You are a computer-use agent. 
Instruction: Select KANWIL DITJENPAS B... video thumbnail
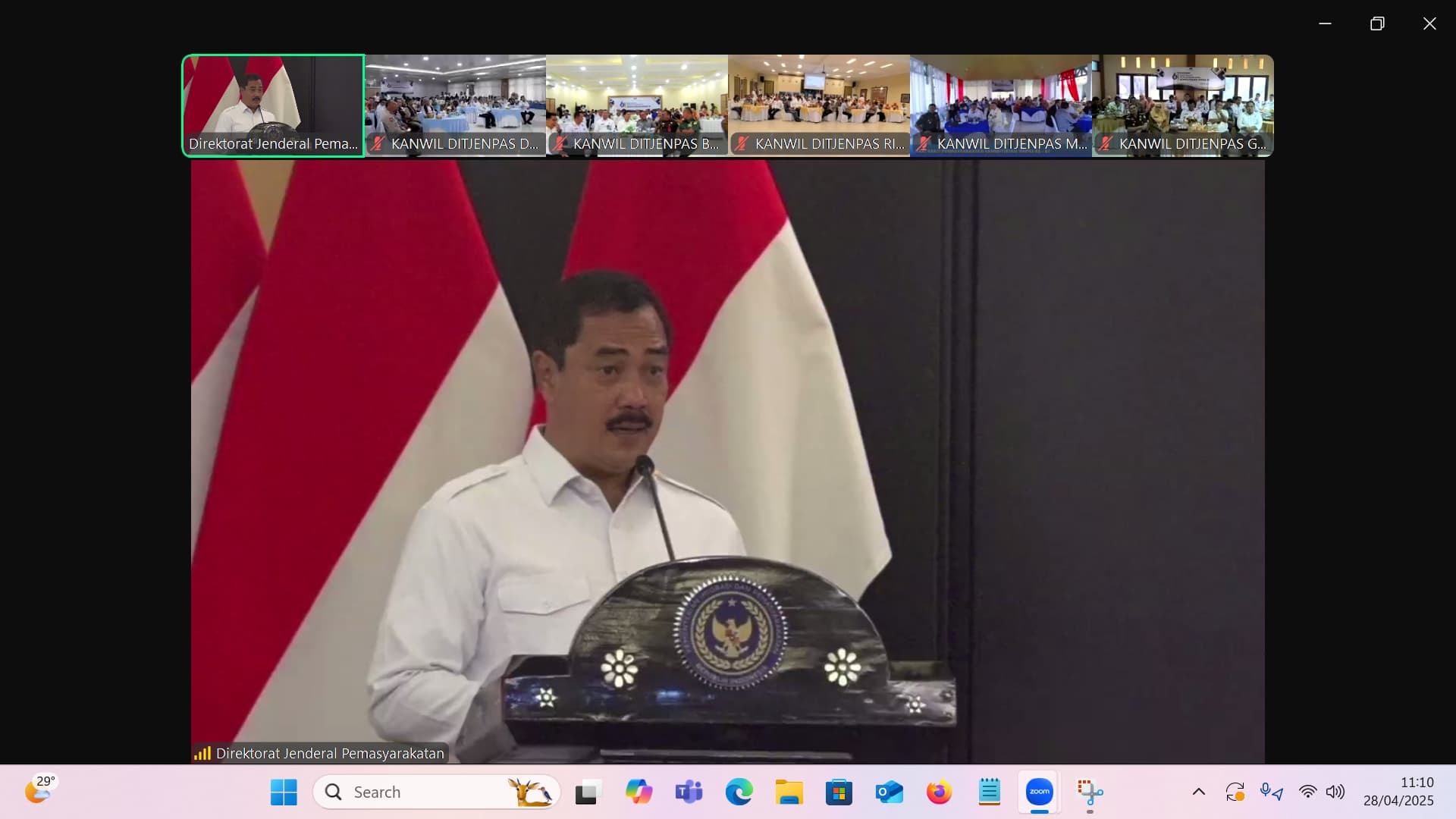637,105
